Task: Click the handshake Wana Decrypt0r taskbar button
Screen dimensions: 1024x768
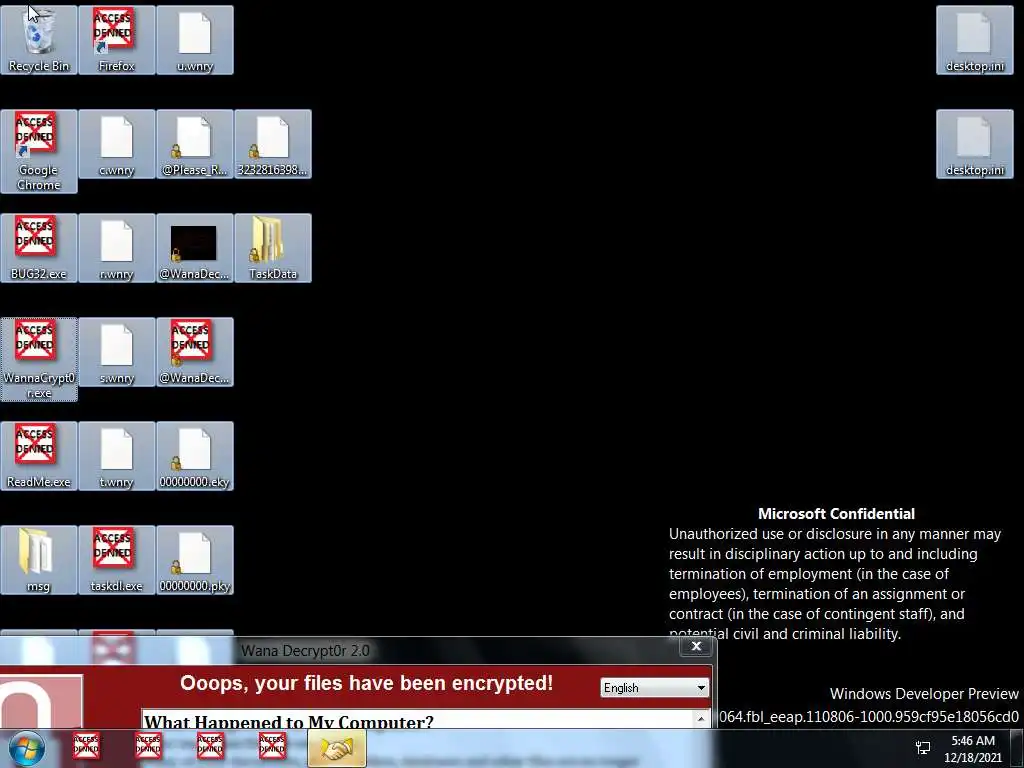Action: [337, 748]
